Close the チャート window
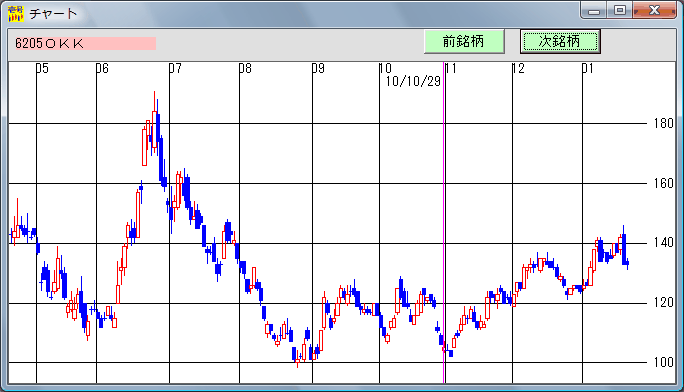 (654, 10)
